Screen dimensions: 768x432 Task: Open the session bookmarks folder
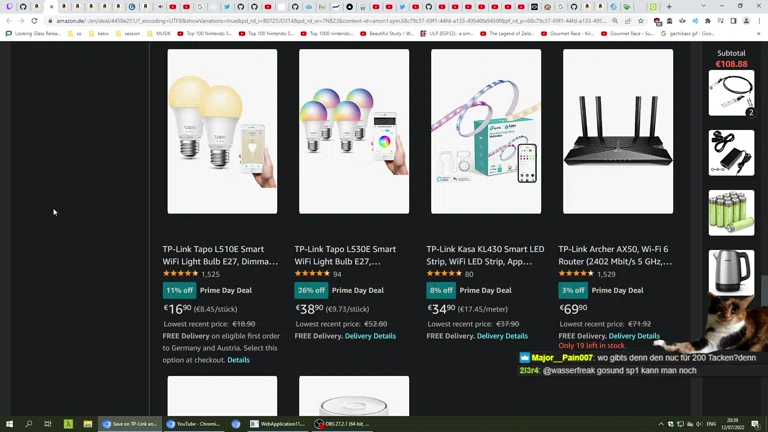point(127,34)
